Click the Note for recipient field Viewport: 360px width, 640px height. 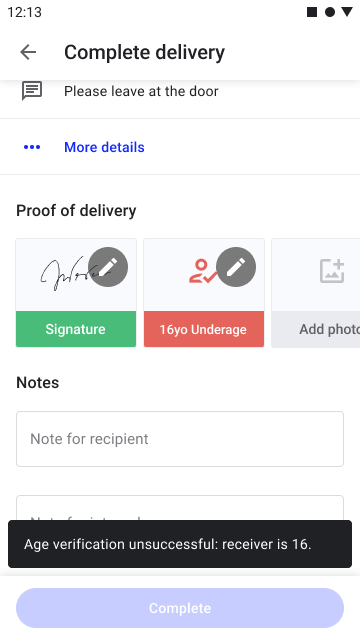(180, 439)
